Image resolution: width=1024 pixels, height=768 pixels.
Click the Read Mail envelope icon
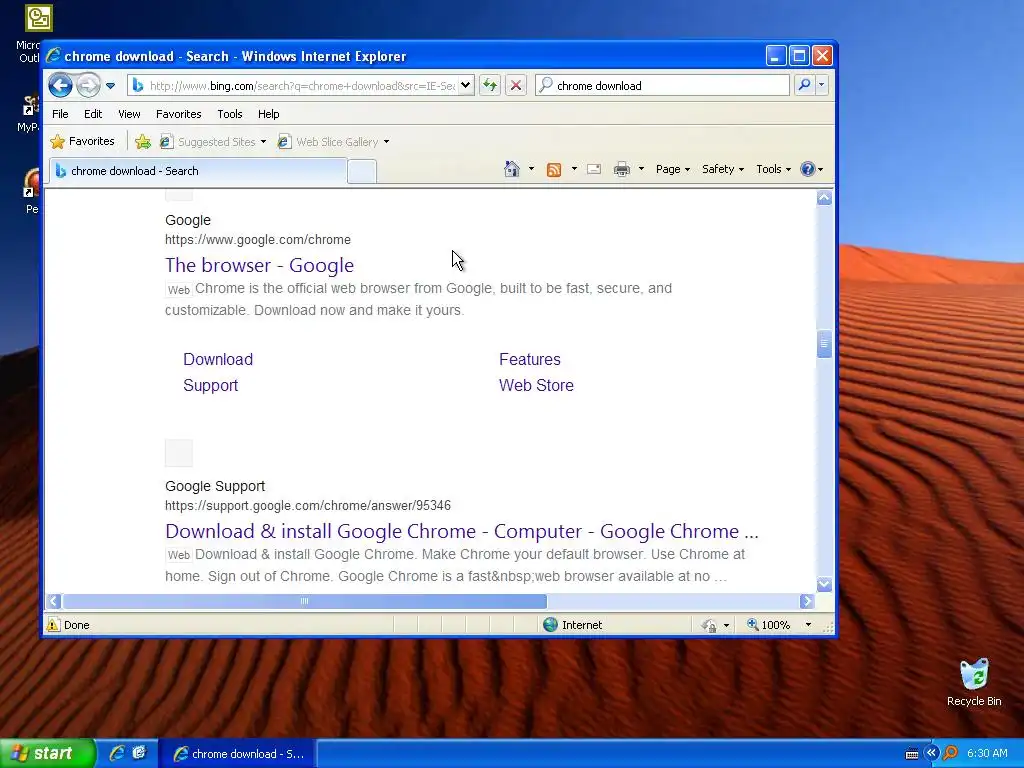click(594, 169)
